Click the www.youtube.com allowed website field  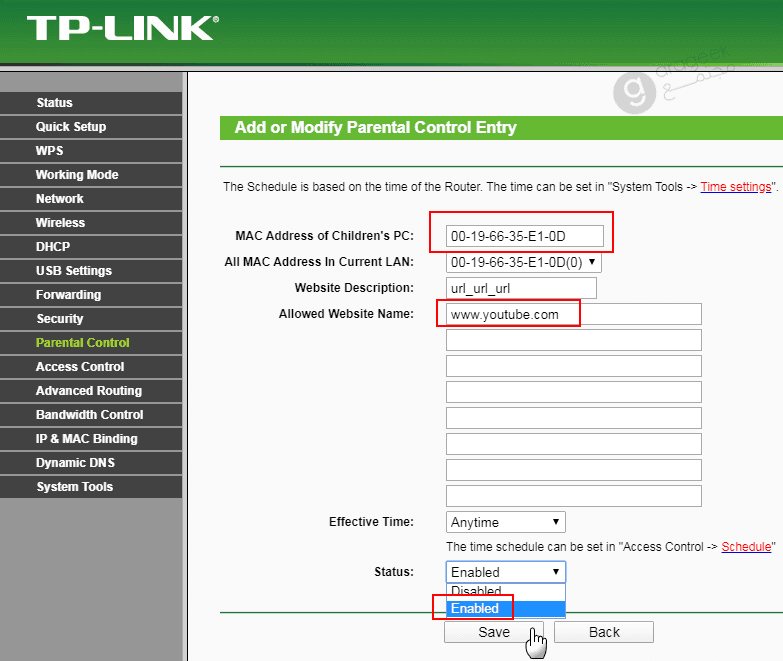(x=573, y=315)
